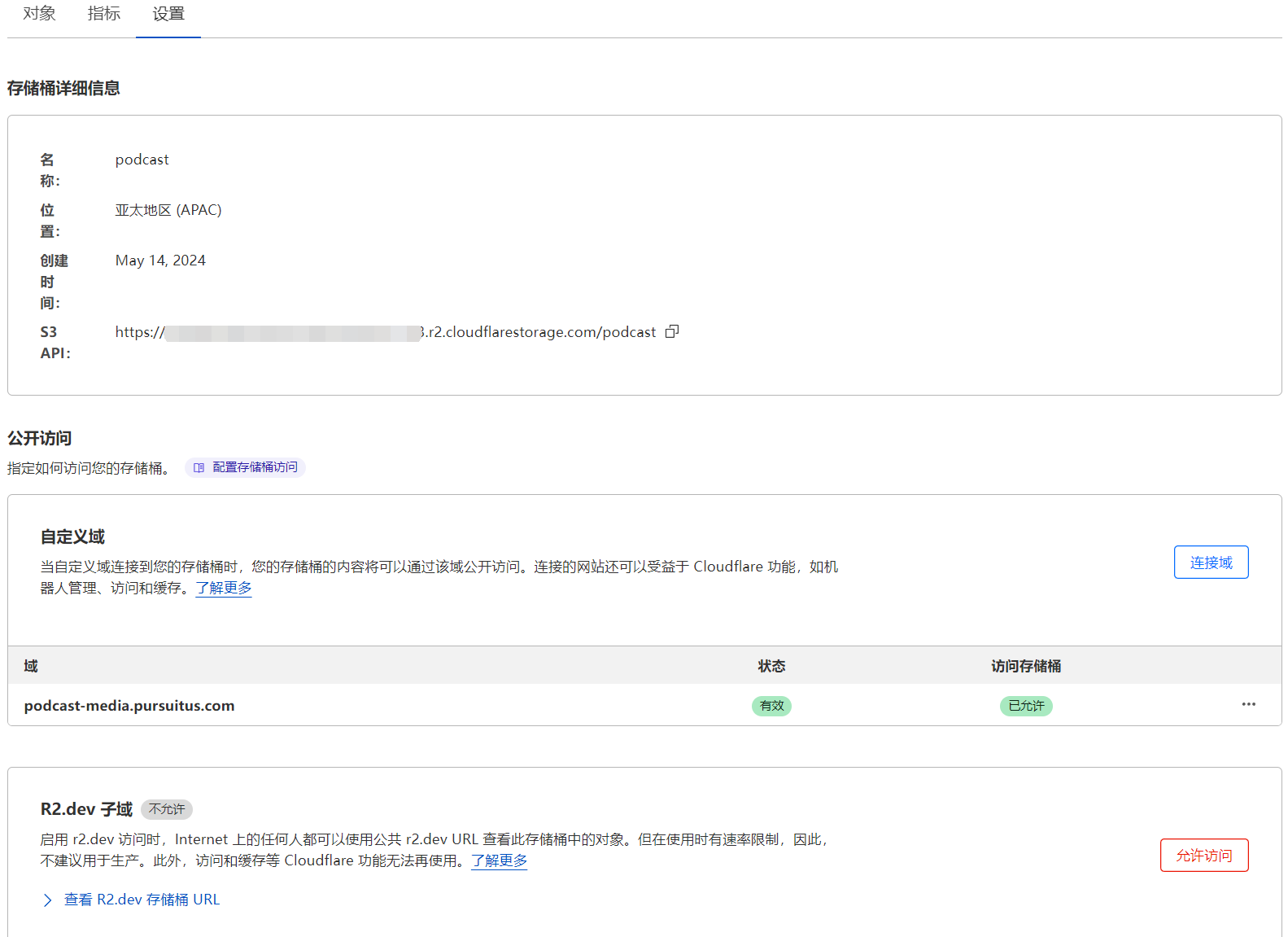This screenshot has height=937, width=1288.
Task: Open the podcast-media.pursuitus.com row options menu
Action: click(x=1248, y=704)
